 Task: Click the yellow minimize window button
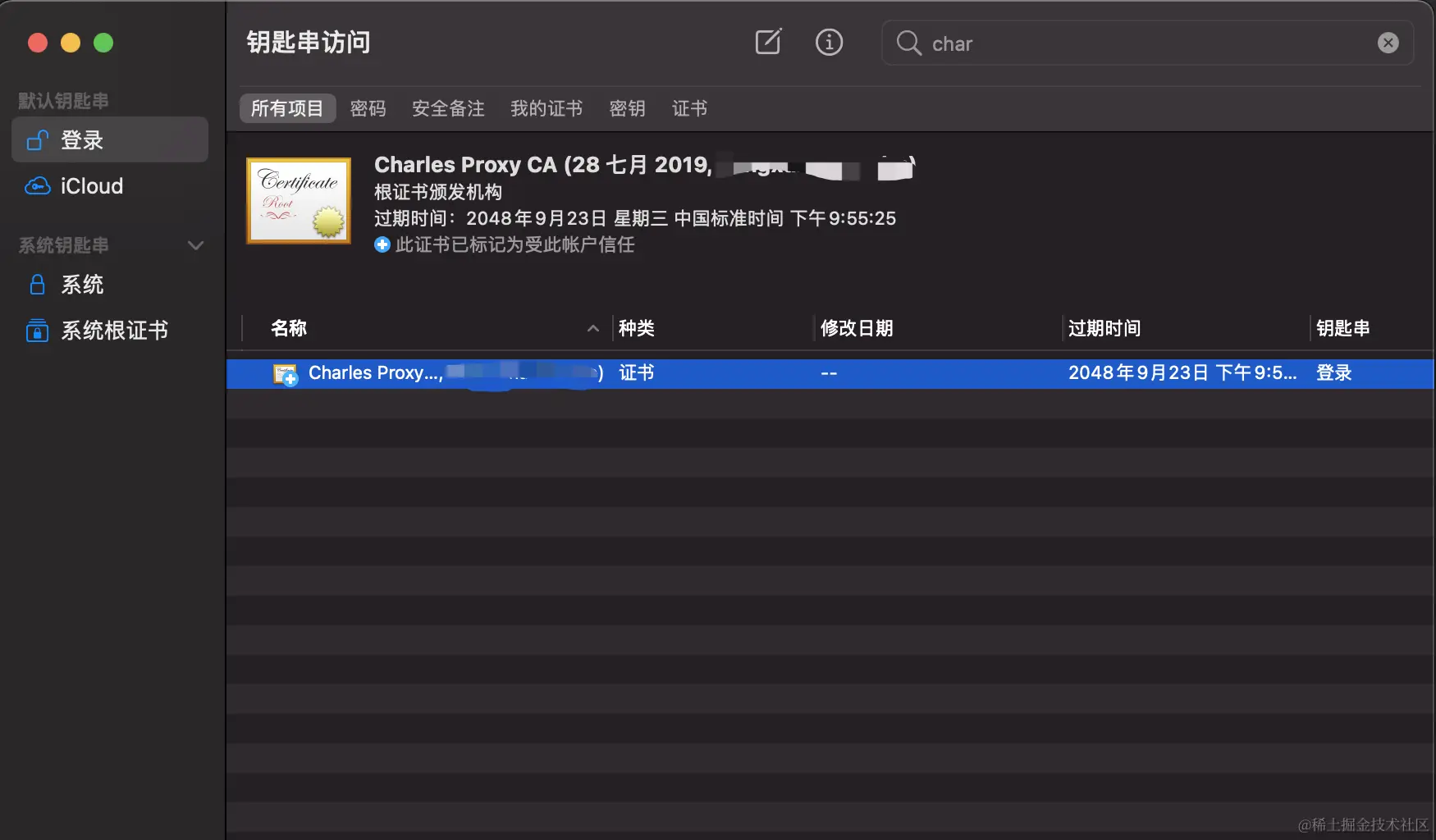click(71, 43)
